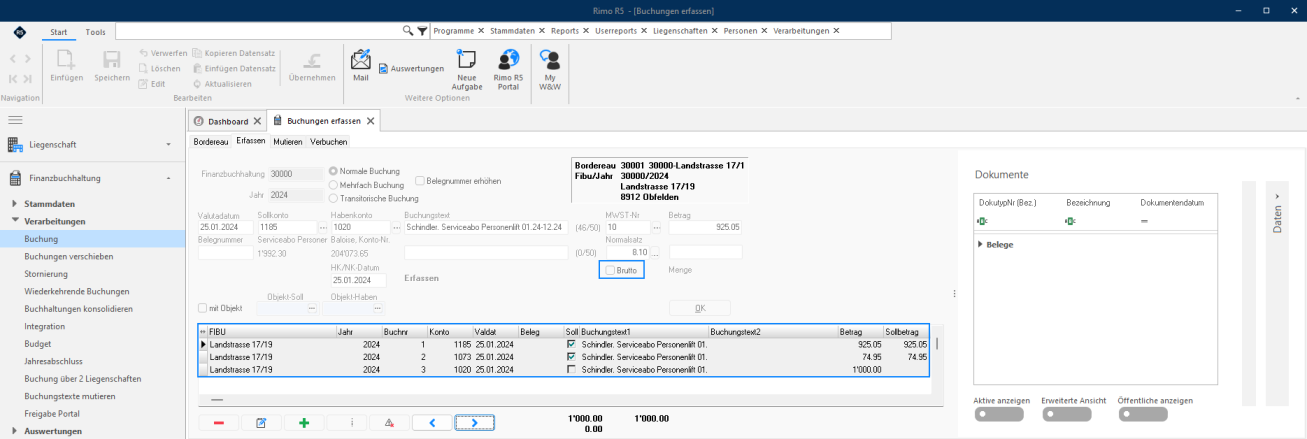1307x439 pixels.
Task: Click Verwerfen in the Bearbeiten group
Action: point(162,53)
